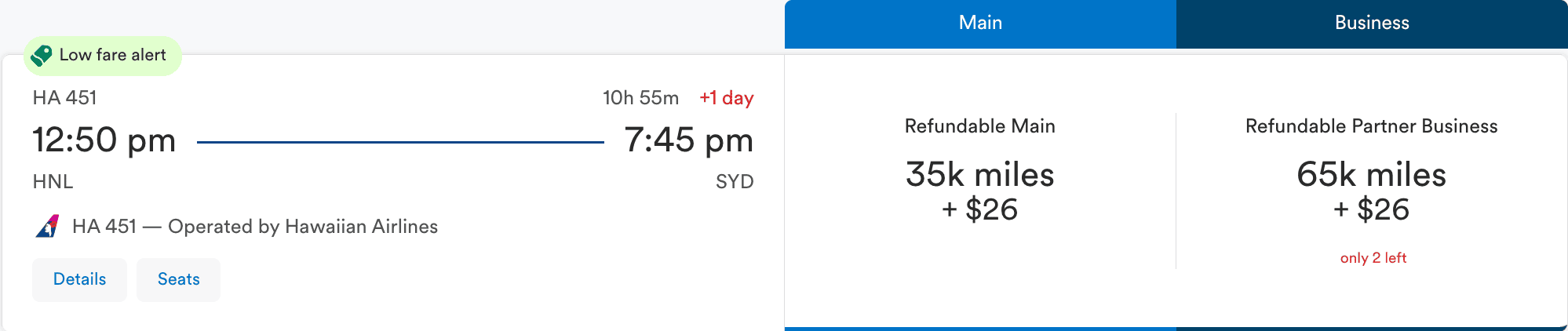The height and width of the screenshot is (331, 1568).
Task: Switch to the Business cabin tab
Action: click(x=1372, y=24)
